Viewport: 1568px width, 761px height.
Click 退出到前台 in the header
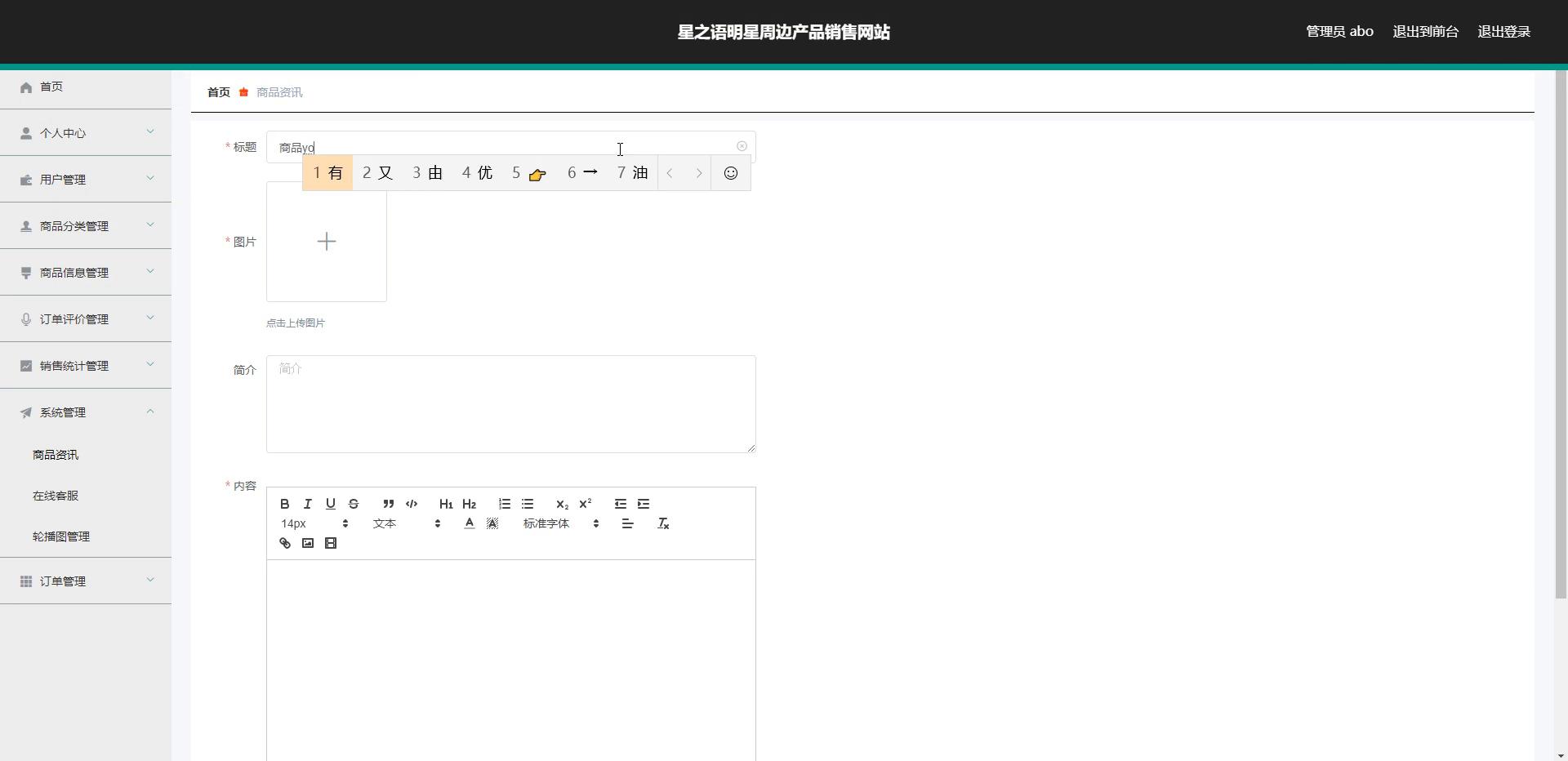(1425, 32)
